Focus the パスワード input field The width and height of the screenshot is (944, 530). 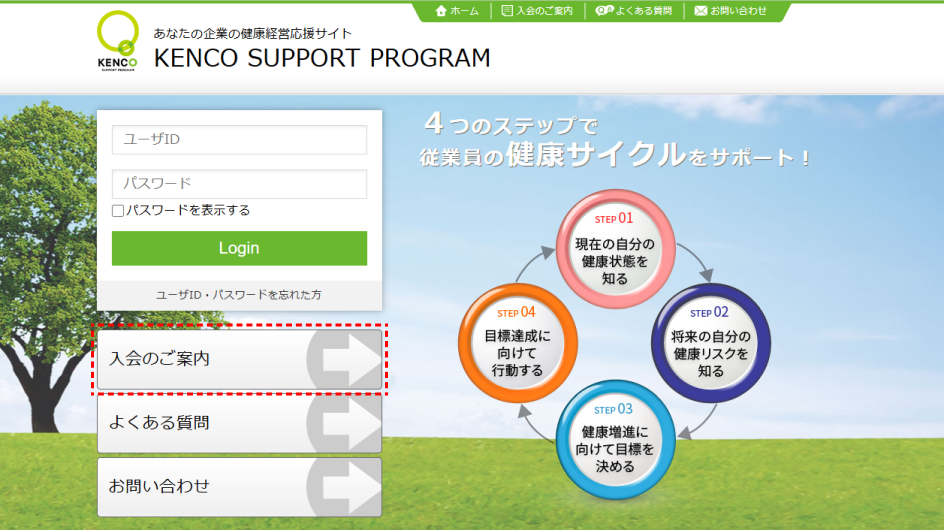click(239, 184)
